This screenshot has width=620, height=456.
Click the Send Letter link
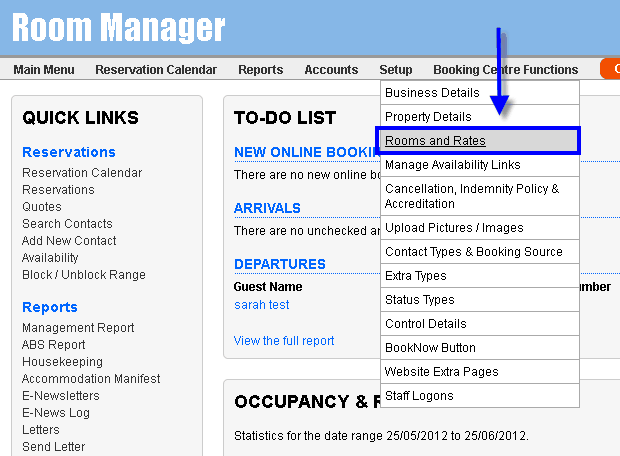click(54, 447)
